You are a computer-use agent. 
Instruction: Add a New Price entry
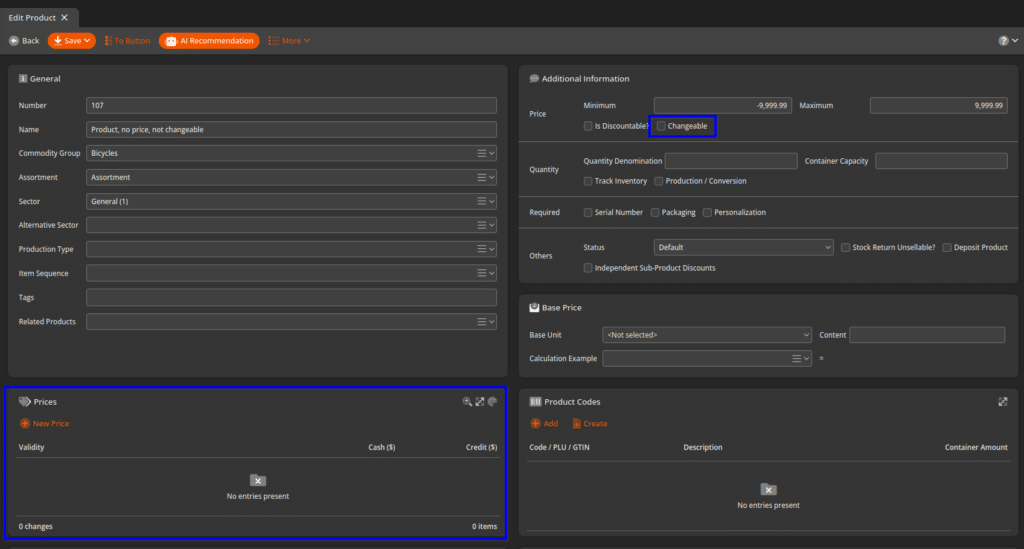44,424
